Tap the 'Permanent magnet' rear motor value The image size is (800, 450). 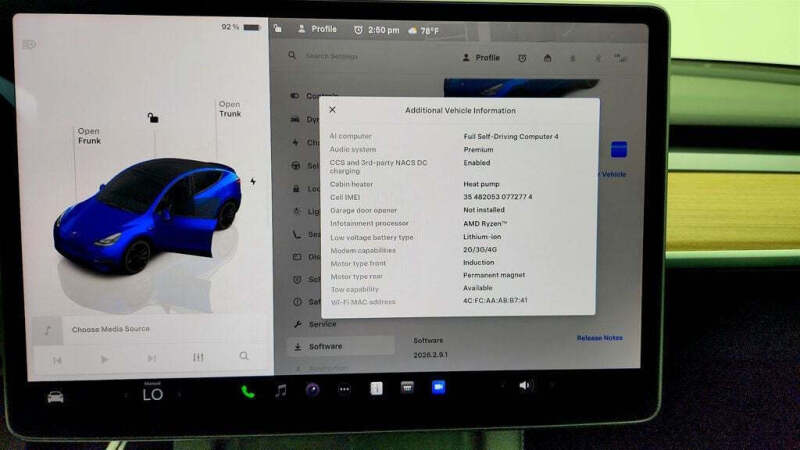point(494,275)
